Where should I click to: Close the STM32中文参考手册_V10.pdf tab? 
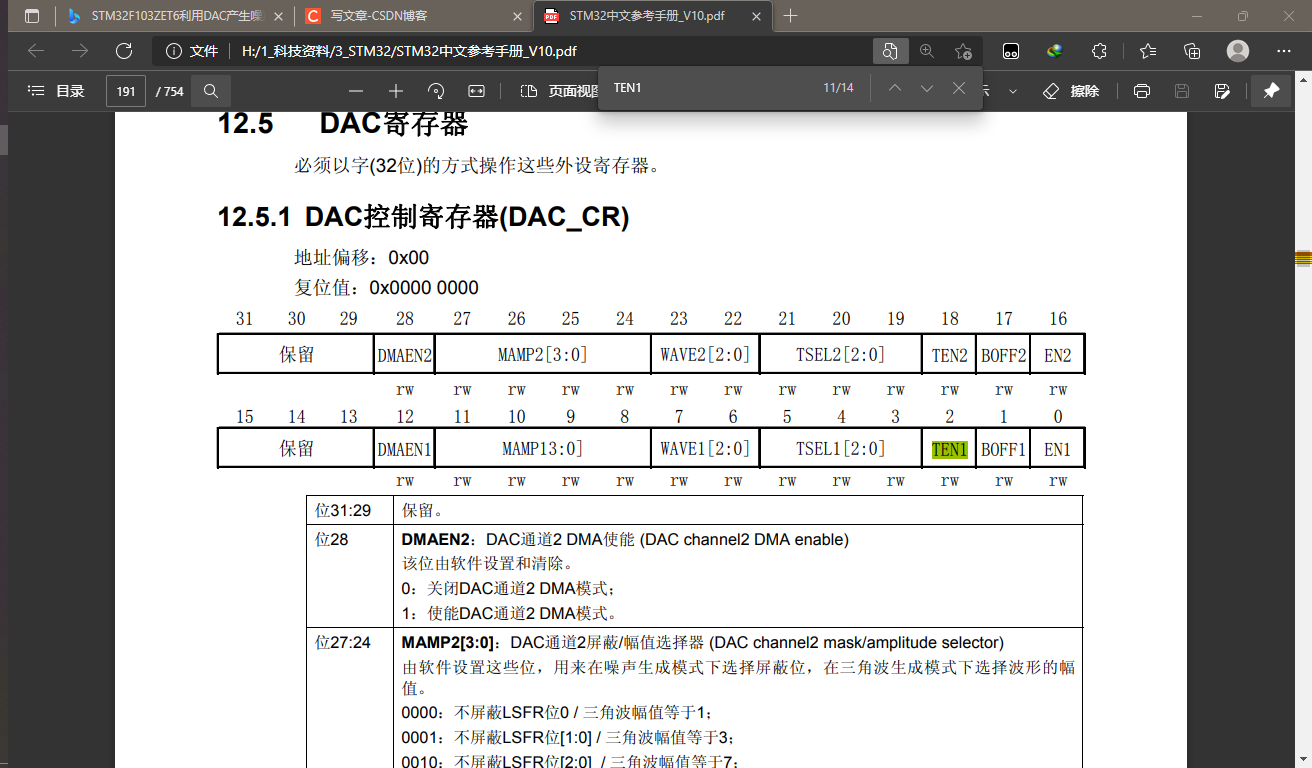pos(756,16)
